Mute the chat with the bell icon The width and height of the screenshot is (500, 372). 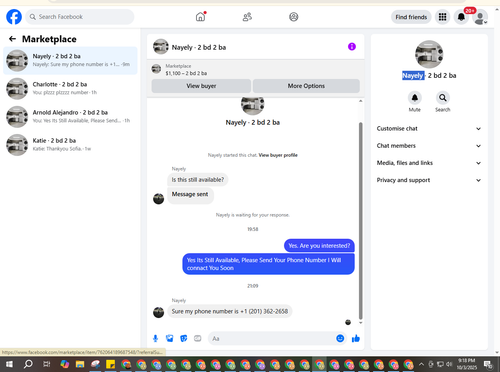pyautogui.click(x=415, y=98)
